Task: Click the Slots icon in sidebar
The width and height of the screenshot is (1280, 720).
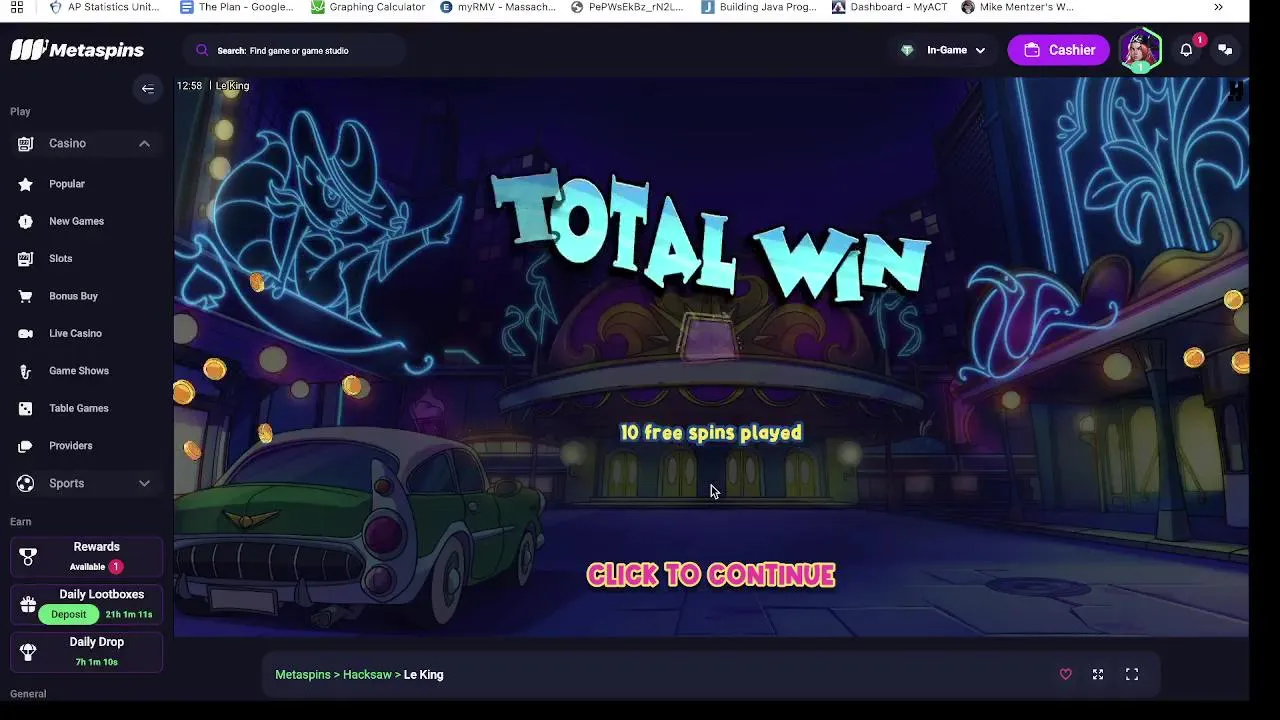Action: pos(26,258)
